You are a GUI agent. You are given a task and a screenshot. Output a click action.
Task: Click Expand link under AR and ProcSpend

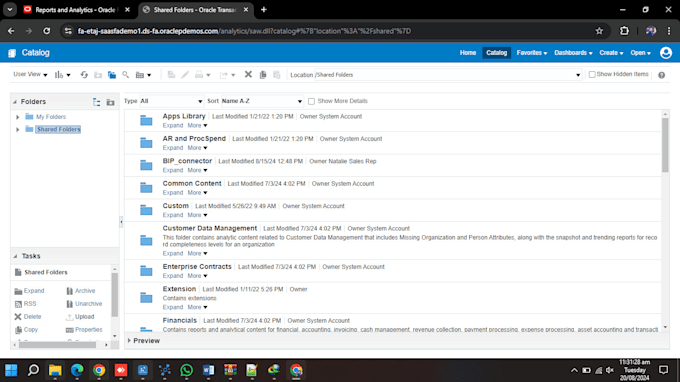click(173, 148)
